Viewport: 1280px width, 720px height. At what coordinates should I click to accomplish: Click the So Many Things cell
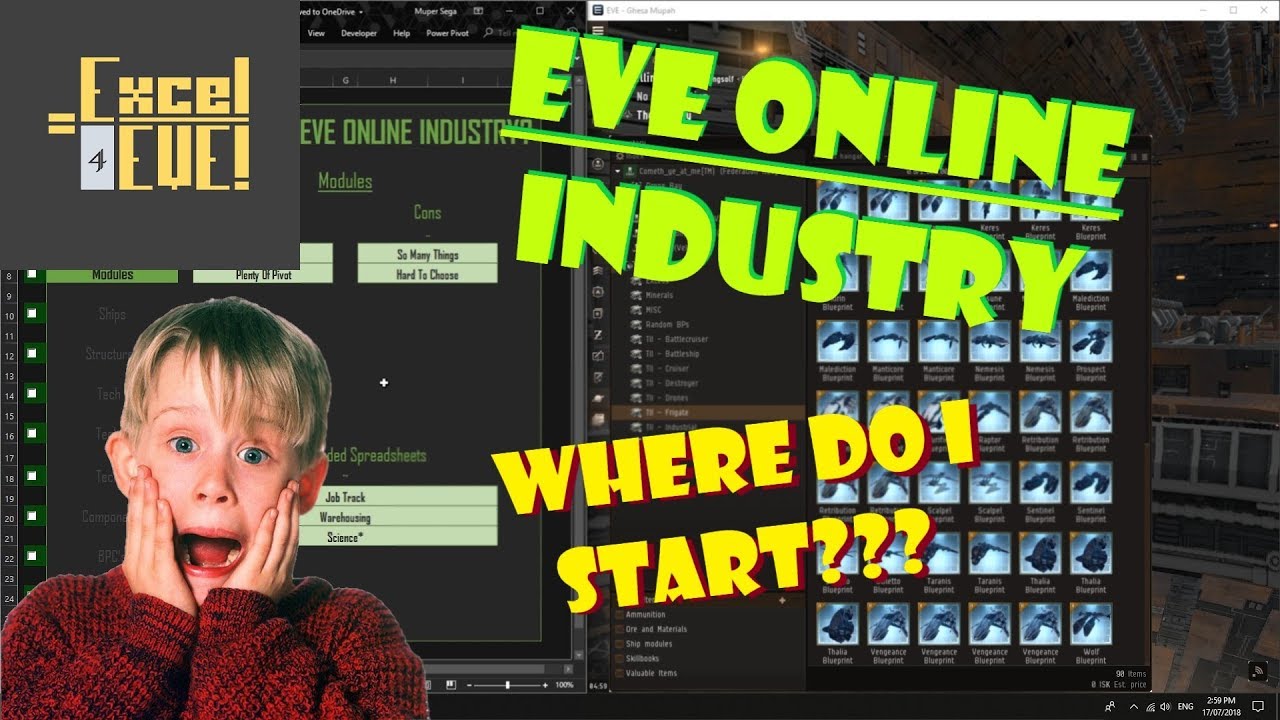click(427, 255)
